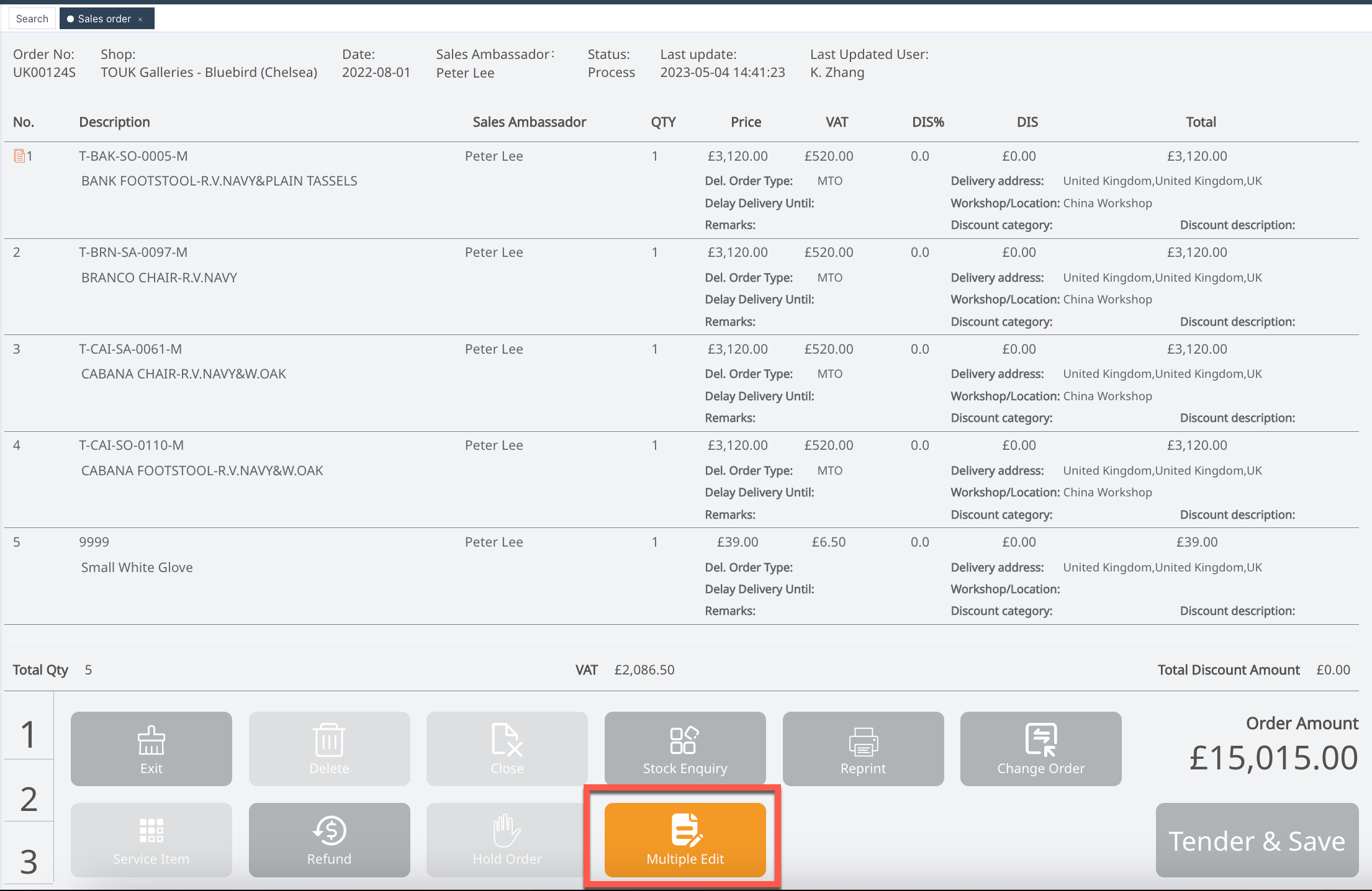Switch to button page 3

[x=29, y=861]
